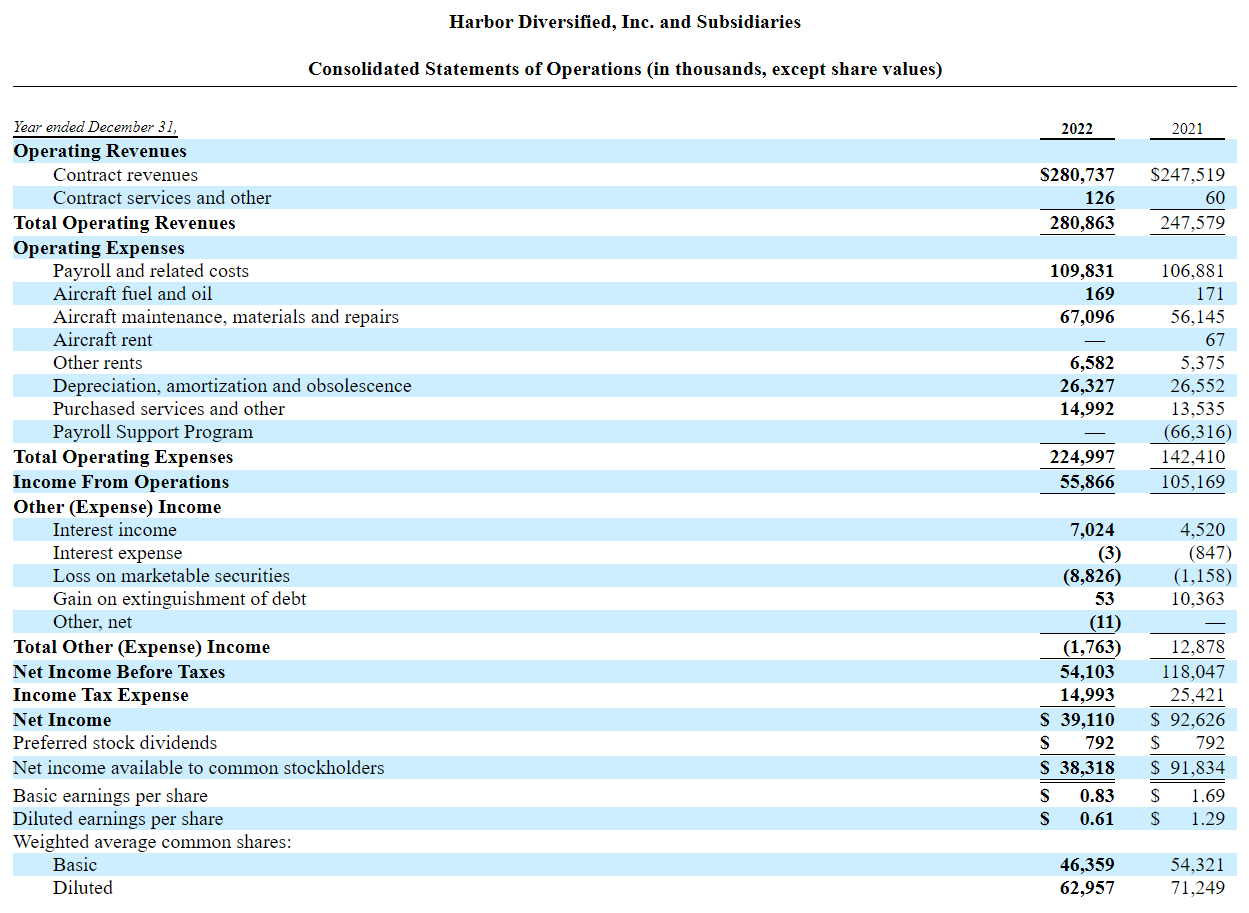This screenshot has width=1249, height=913.
Task: Select the $247,519 contract revenues value
Action: coord(1188,175)
